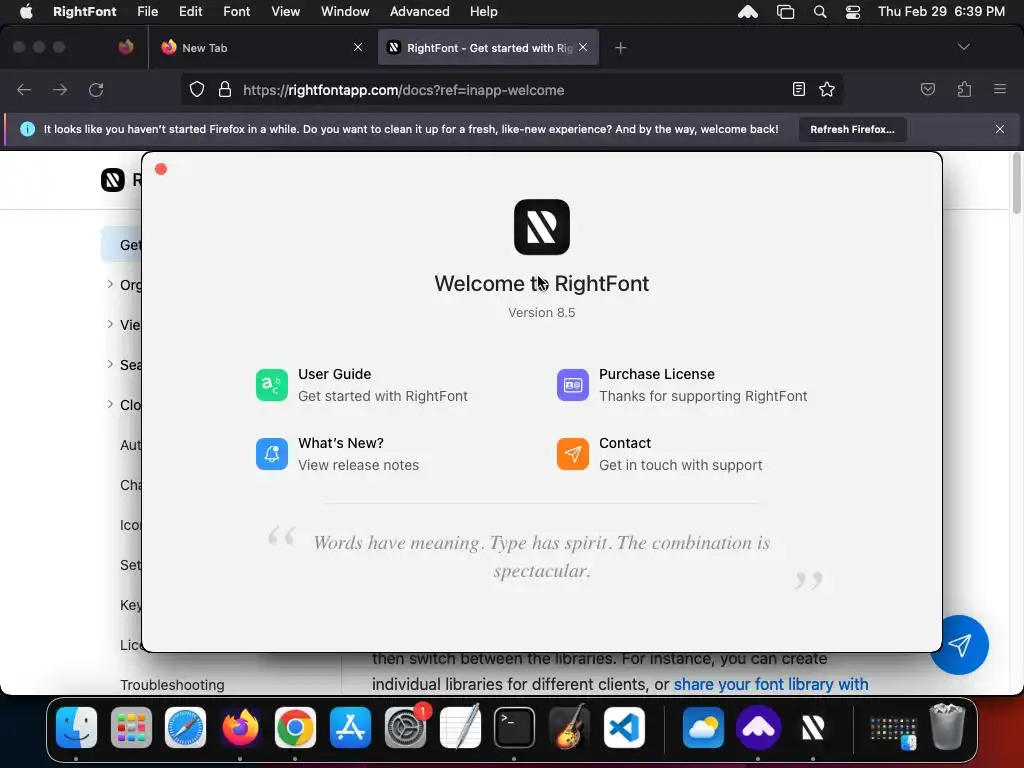This screenshot has width=1024, height=768.
Task: Click Spotlight search in menu bar
Action: click(820, 11)
